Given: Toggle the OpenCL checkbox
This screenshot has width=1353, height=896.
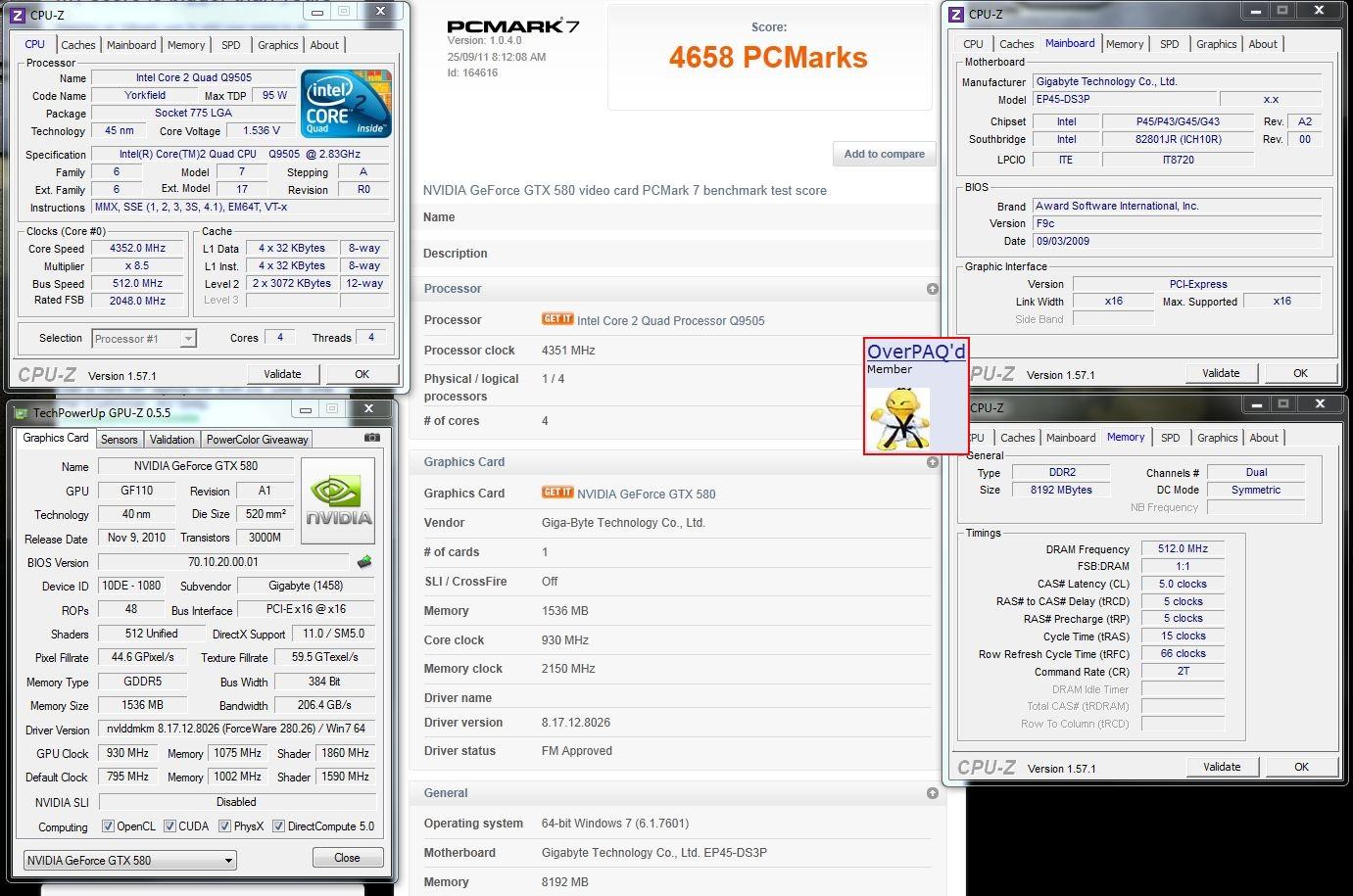Looking at the screenshot, I should [108, 825].
